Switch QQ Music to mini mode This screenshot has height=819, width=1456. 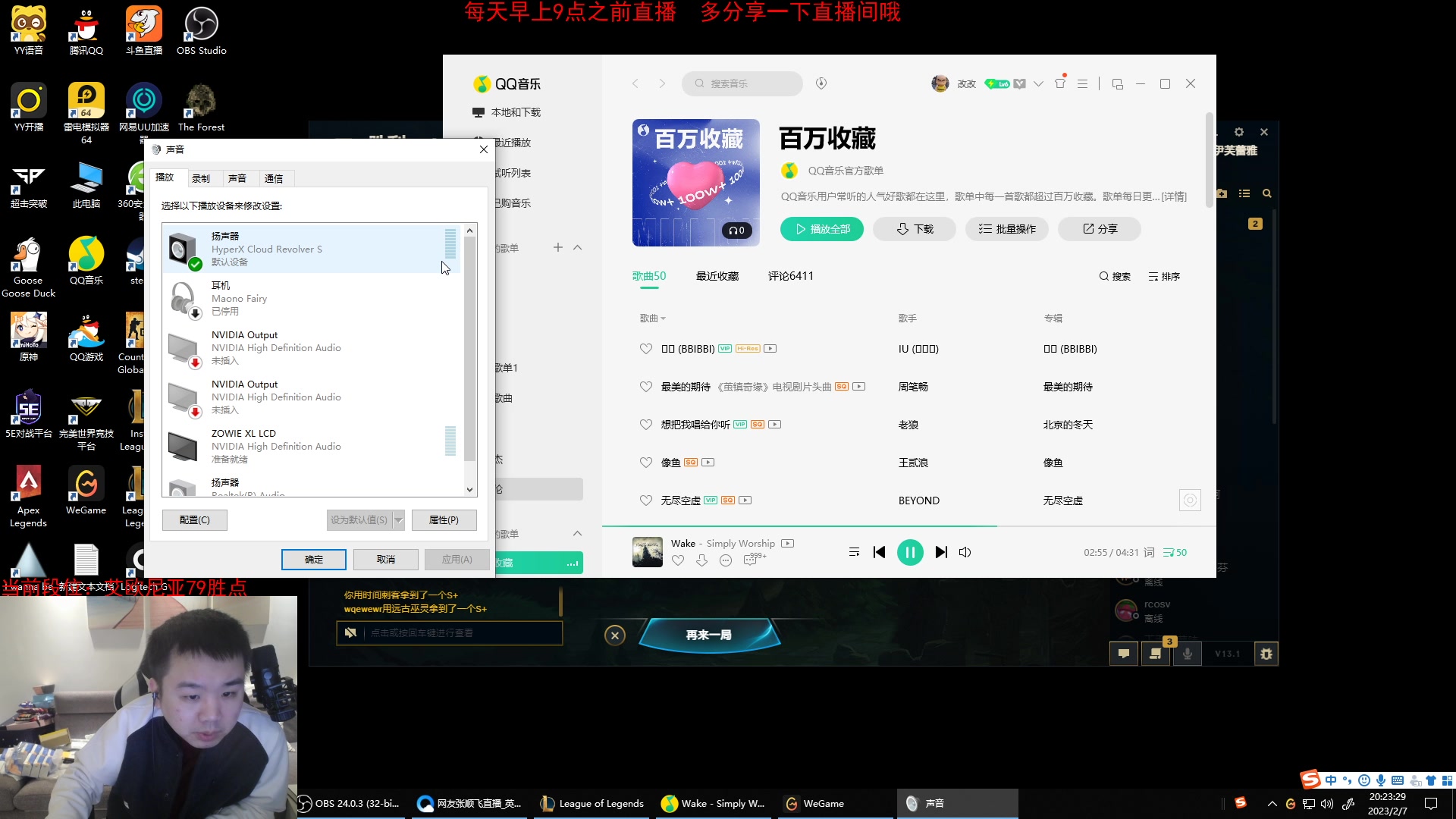pyautogui.click(x=1117, y=83)
